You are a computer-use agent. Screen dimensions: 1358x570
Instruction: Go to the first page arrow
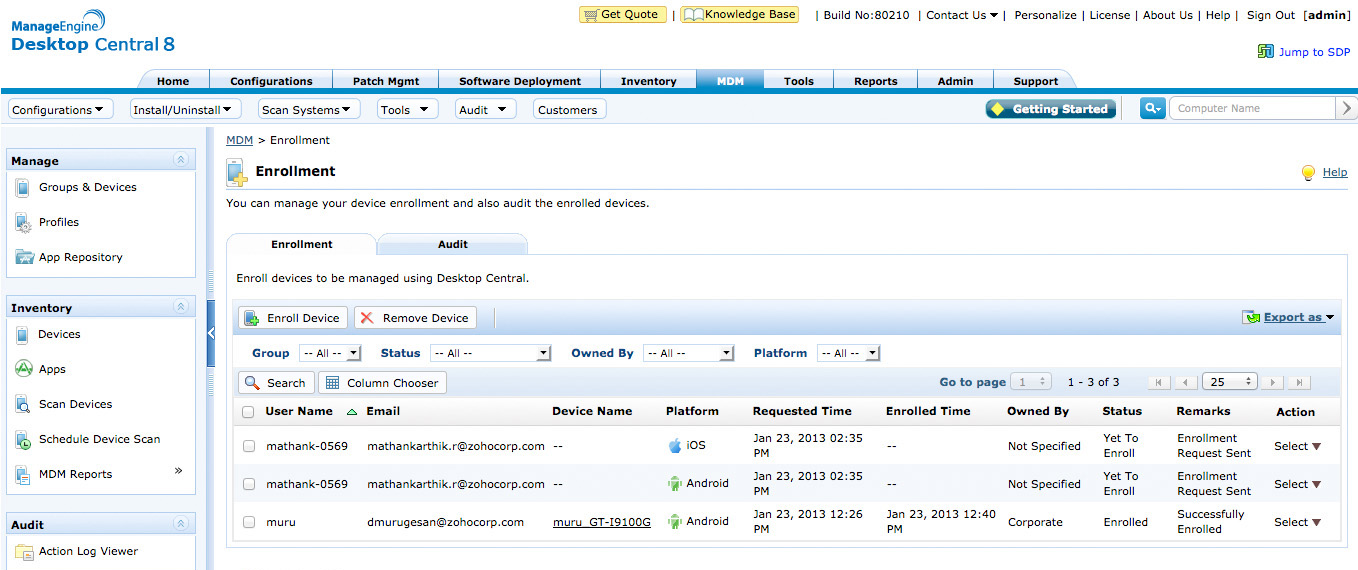click(x=1159, y=382)
